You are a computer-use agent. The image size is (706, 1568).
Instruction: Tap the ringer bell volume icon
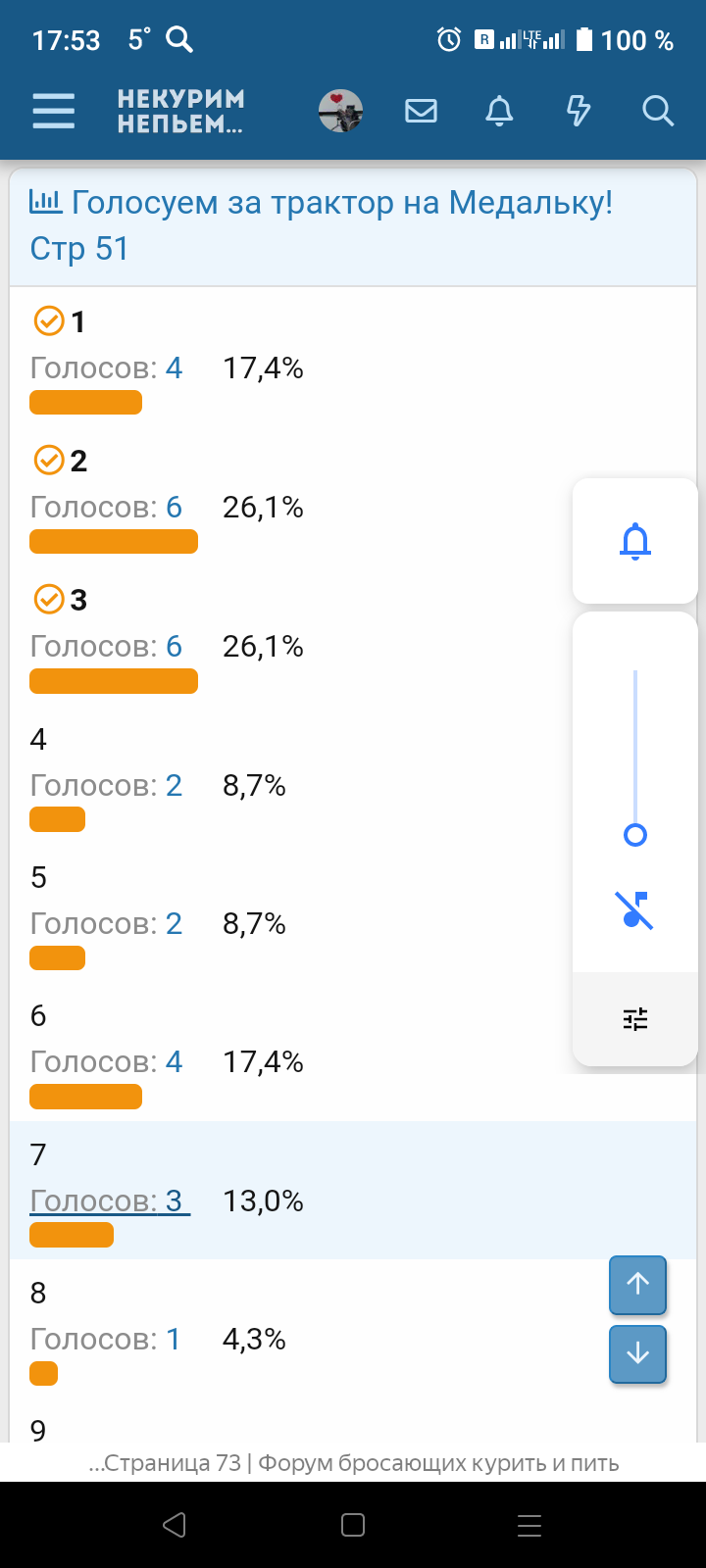coord(635,541)
